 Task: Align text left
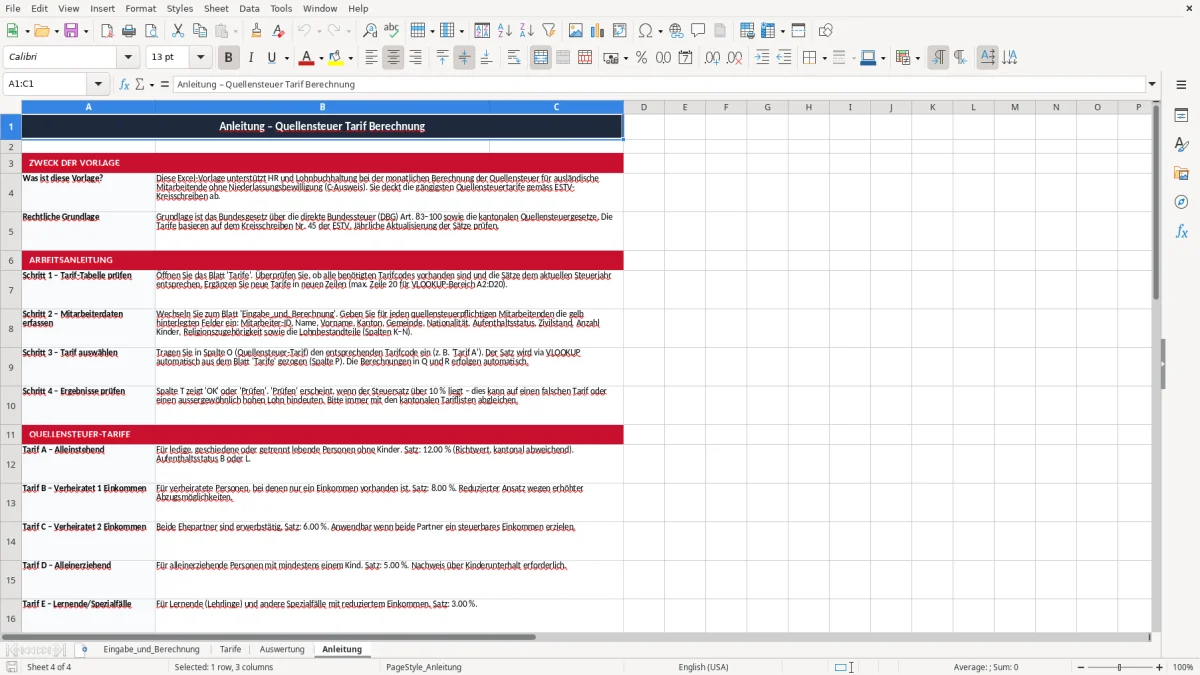tap(371, 58)
